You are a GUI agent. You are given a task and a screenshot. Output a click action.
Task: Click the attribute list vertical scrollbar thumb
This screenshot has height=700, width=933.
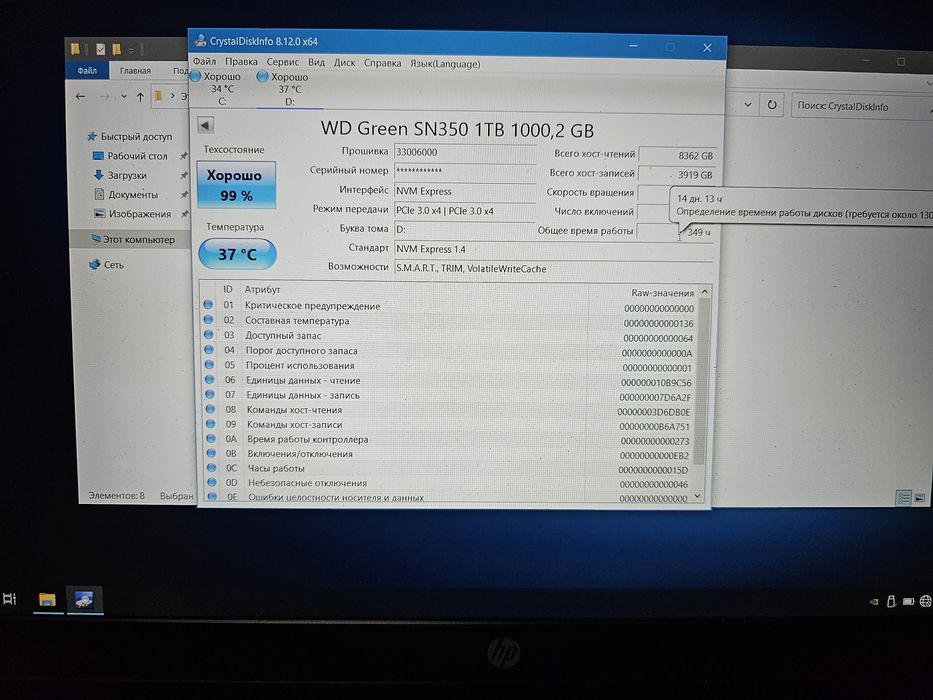702,381
